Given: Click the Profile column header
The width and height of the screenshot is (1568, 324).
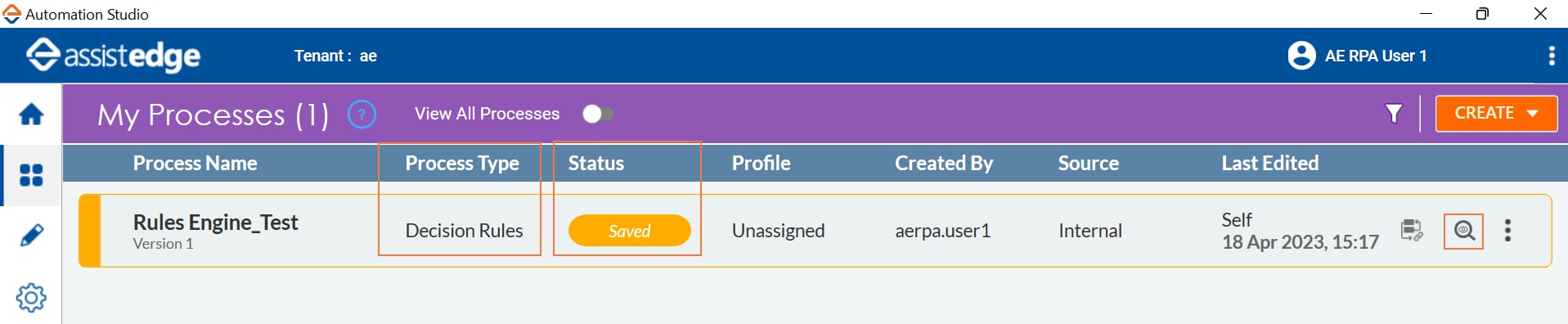Looking at the screenshot, I should tap(761, 163).
